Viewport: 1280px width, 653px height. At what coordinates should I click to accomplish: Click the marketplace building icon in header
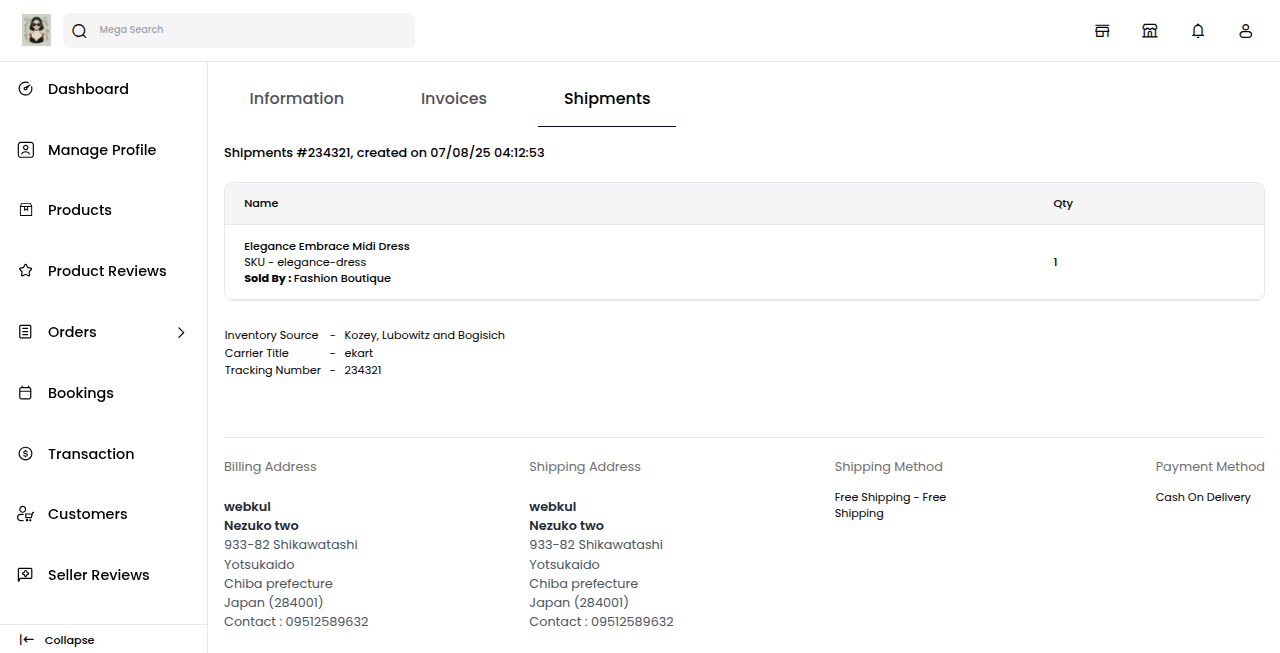pyautogui.click(x=1150, y=31)
